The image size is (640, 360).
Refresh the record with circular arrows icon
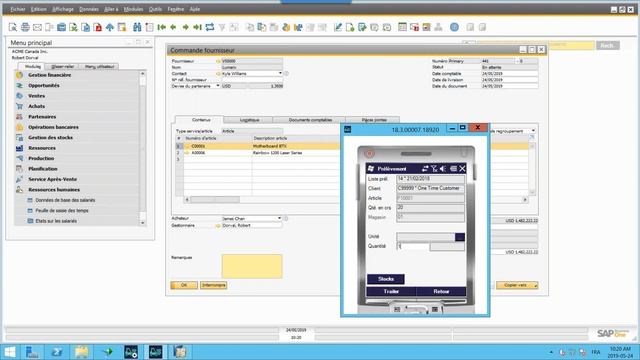210,27
